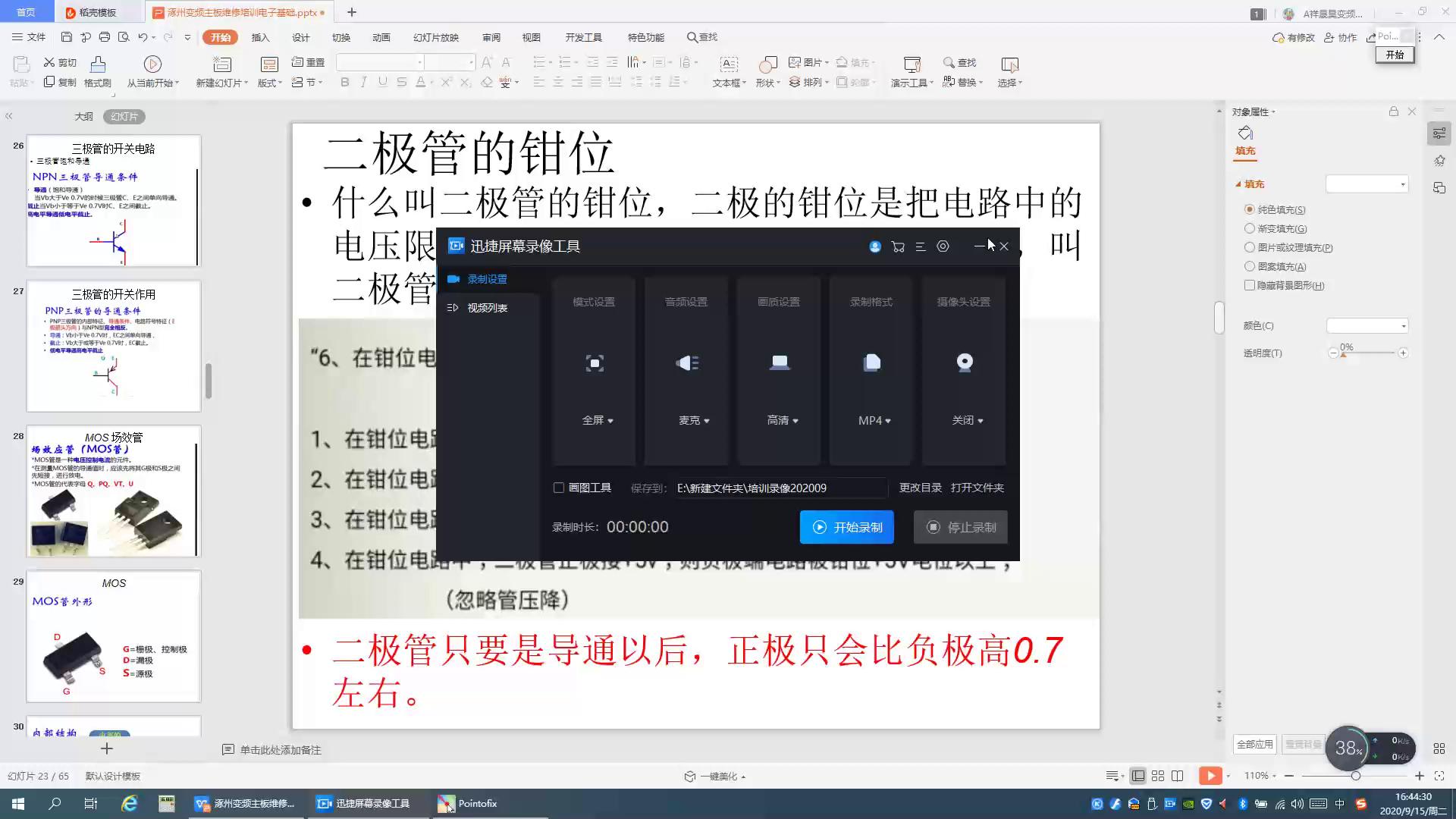Image resolution: width=1456 pixels, height=819 pixels.
Task: Click the orange slideshow play button in status bar
Action: point(1210,776)
